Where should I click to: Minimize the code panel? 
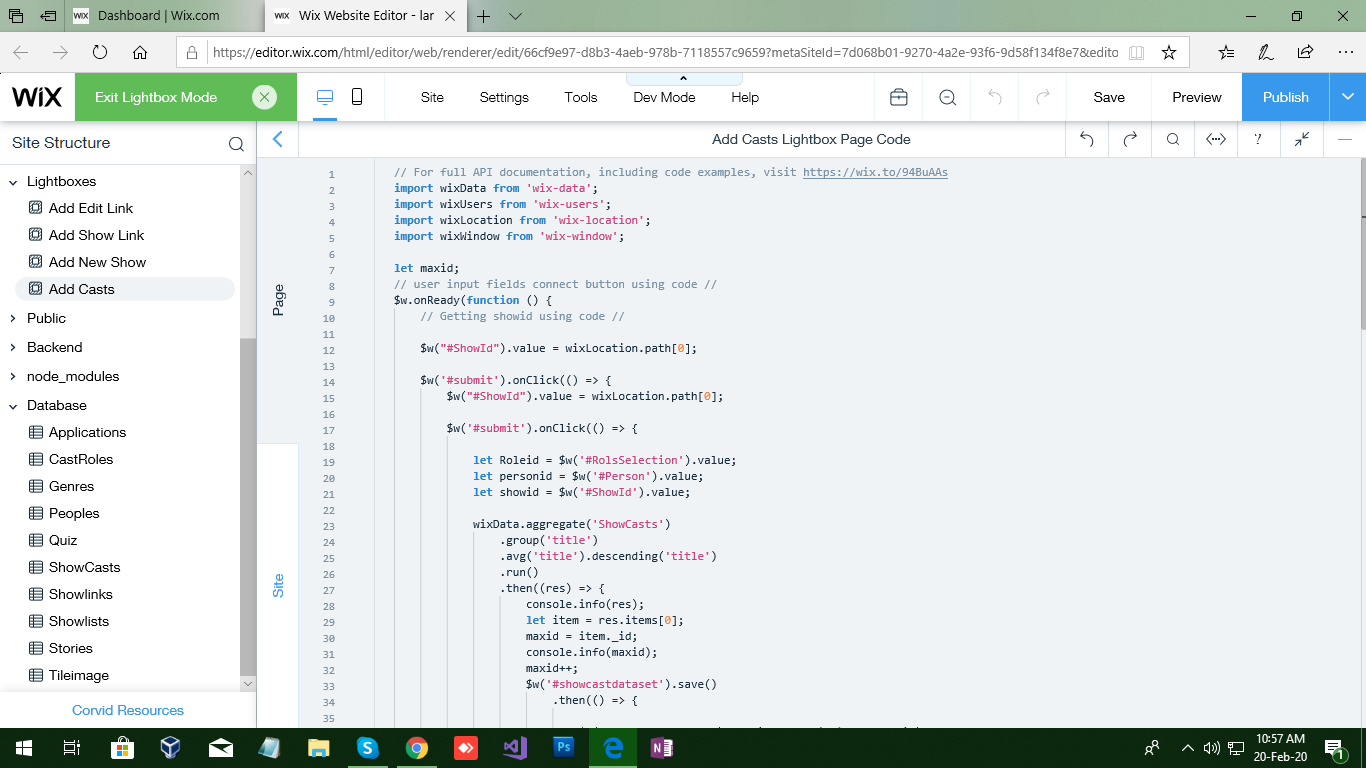[1345, 139]
